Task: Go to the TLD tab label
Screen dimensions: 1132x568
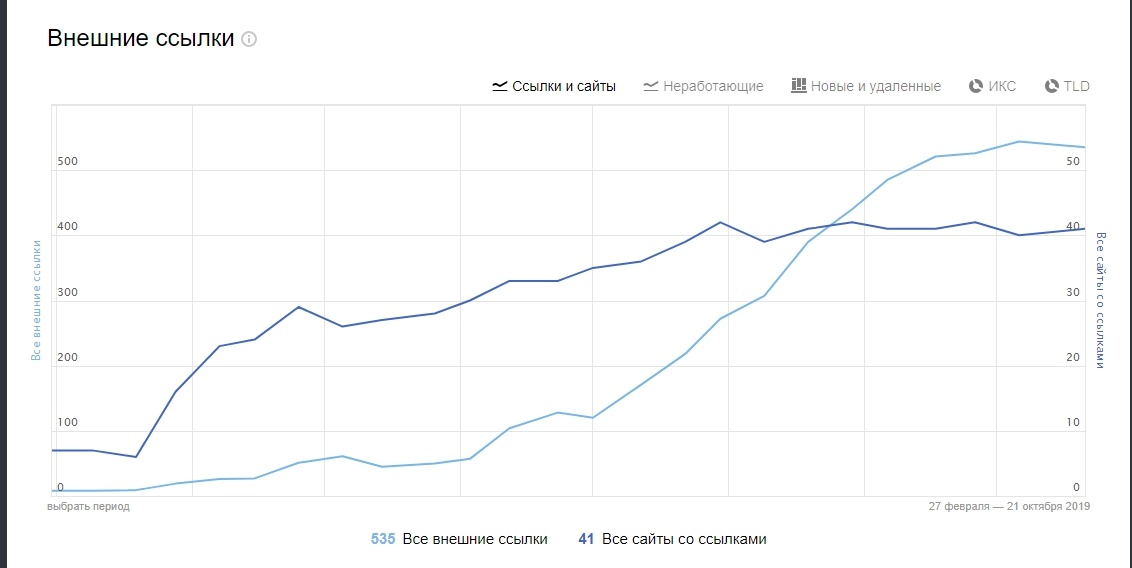Action: pyautogui.click(x=1076, y=86)
